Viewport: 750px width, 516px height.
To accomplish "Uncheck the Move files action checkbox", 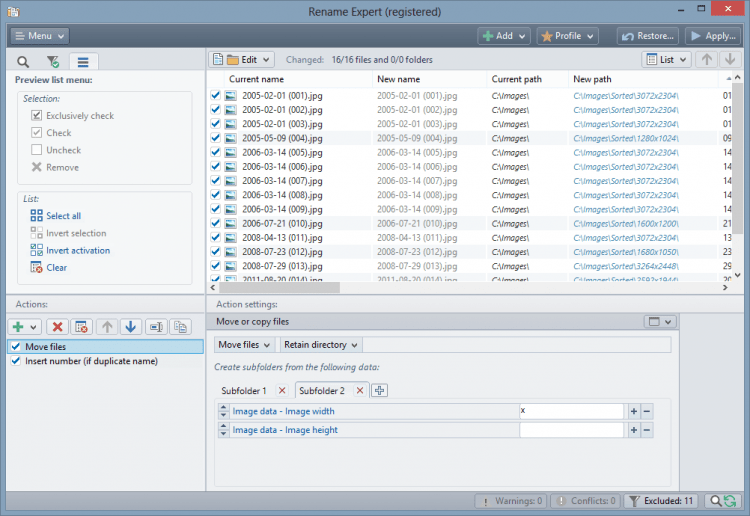I will point(15,347).
